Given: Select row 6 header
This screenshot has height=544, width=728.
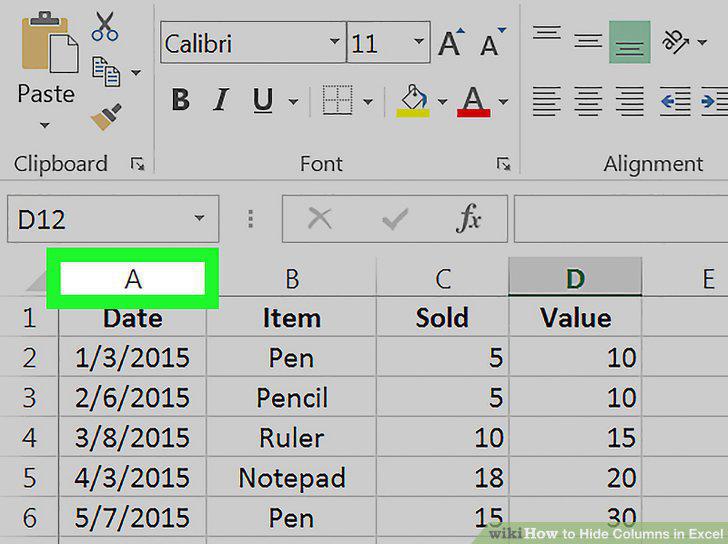Looking at the screenshot, I should point(29,518).
